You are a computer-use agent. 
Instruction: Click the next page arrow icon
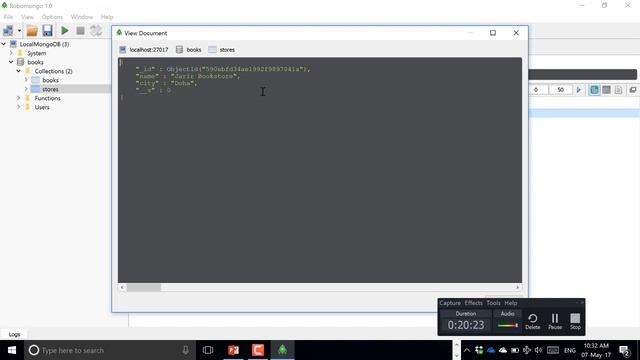578,90
